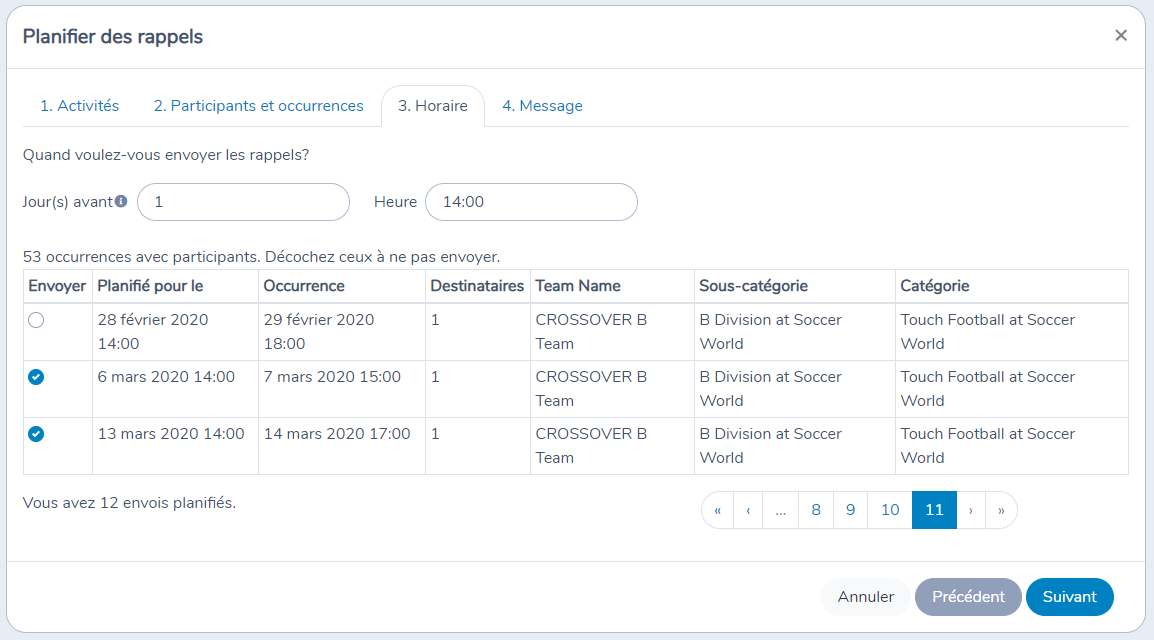Image resolution: width=1154 pixels, height=640 pixels.
Task: Focus the Heure time field
Action: 531,202
